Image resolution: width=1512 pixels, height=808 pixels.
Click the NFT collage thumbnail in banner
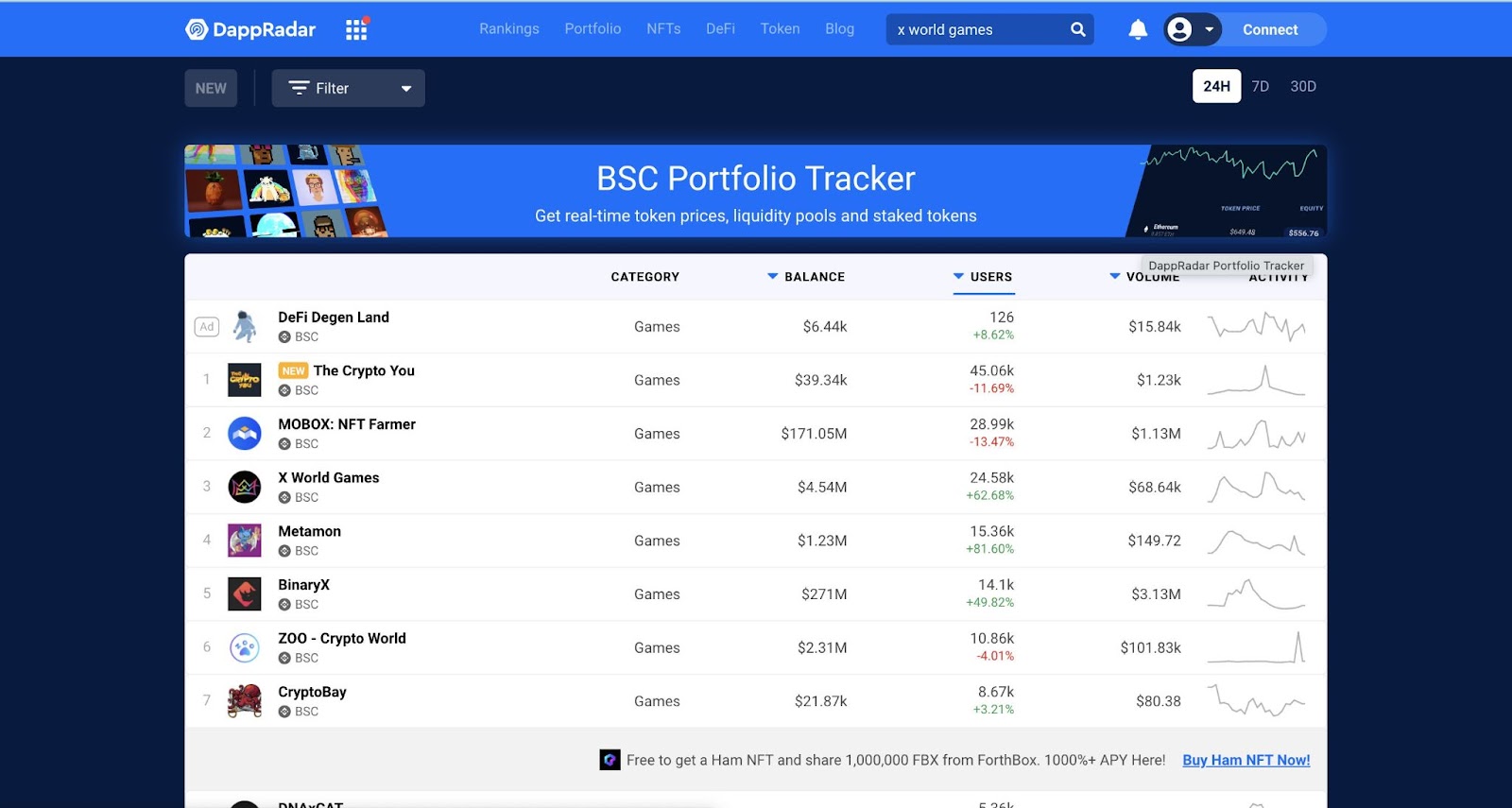285,191
